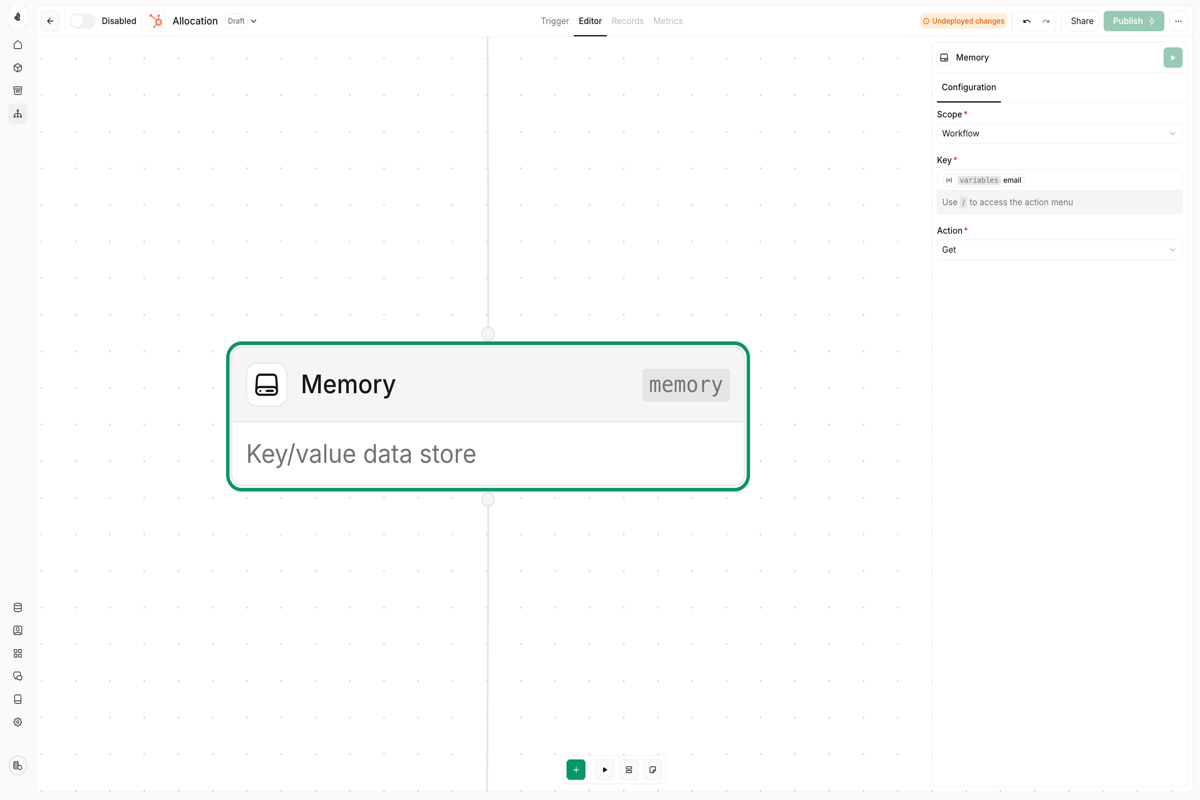The width and height of the screenshot is (1200, 800).
Task: Select the Memory node on canvas
Action: coord(488,417)
